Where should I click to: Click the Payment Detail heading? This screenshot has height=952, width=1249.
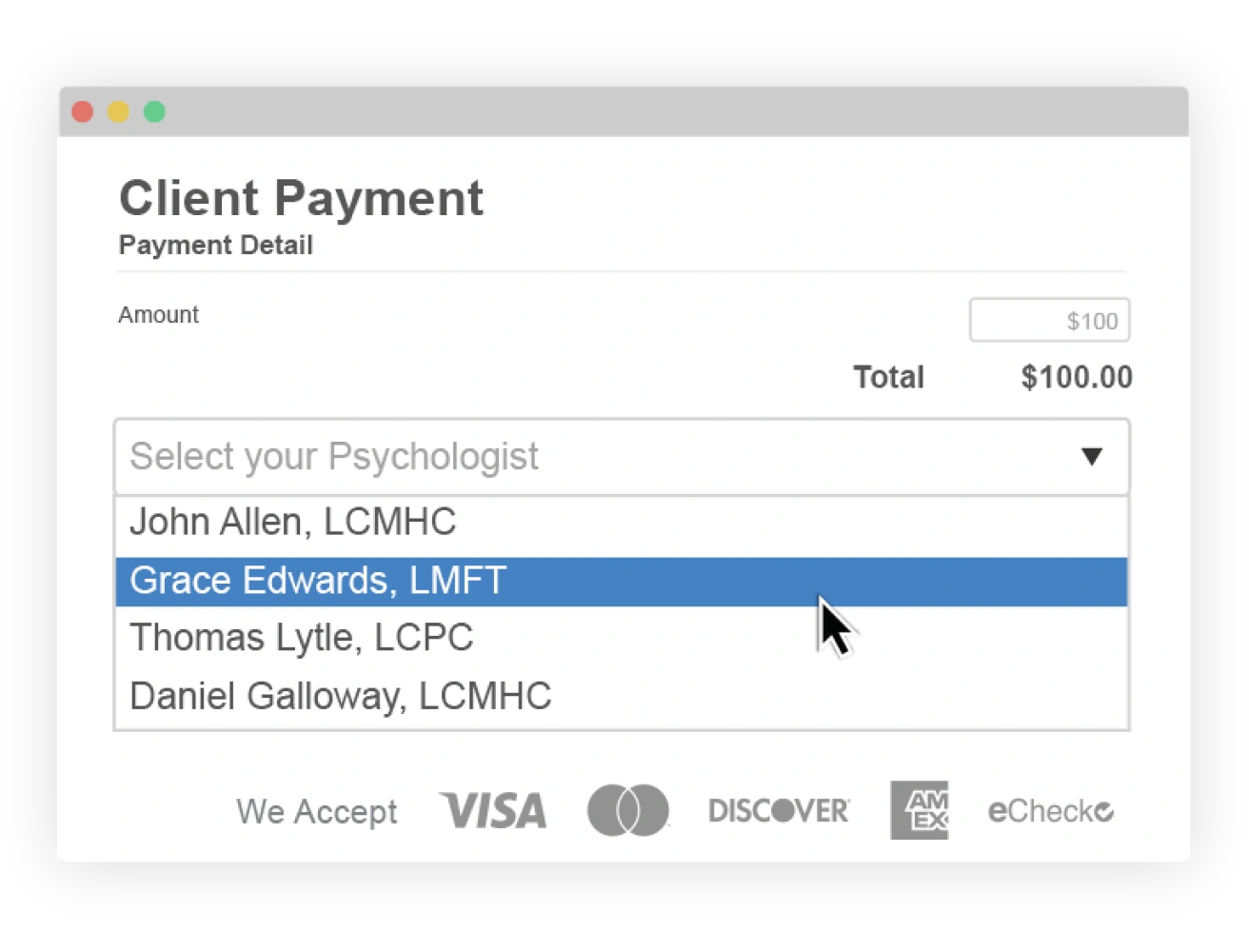click(215, 245)
